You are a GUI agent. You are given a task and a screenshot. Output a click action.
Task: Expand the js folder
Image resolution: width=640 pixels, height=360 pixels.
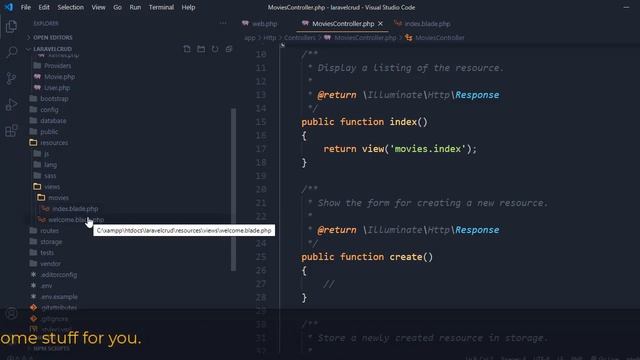(46, 154)
